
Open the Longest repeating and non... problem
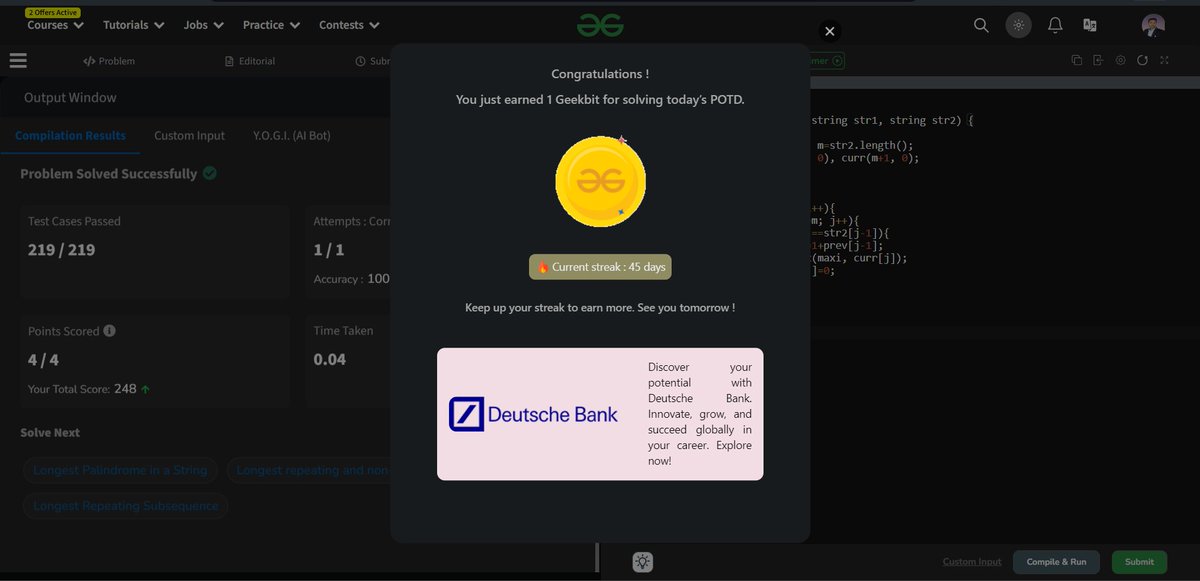click(308, 470)
